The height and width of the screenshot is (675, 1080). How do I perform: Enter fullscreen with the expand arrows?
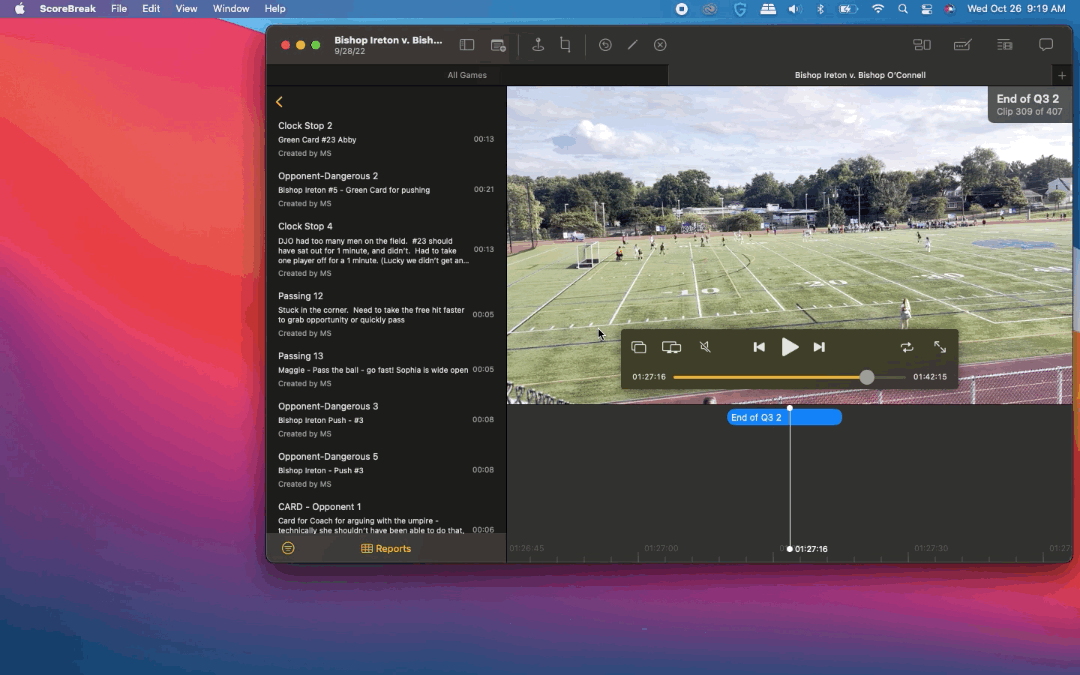click(939, 347)
